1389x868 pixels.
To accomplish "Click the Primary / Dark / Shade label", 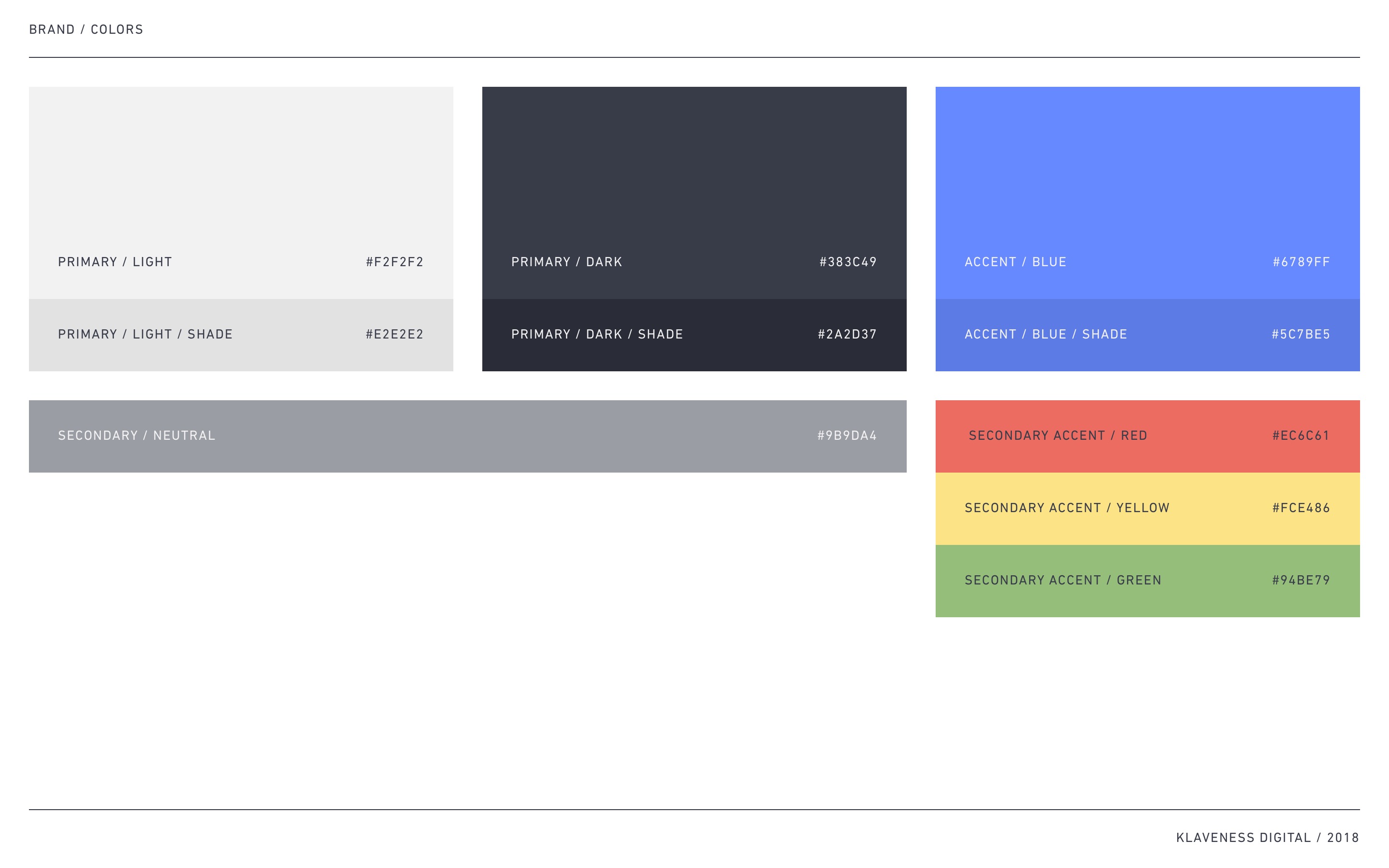I will 598,335.
